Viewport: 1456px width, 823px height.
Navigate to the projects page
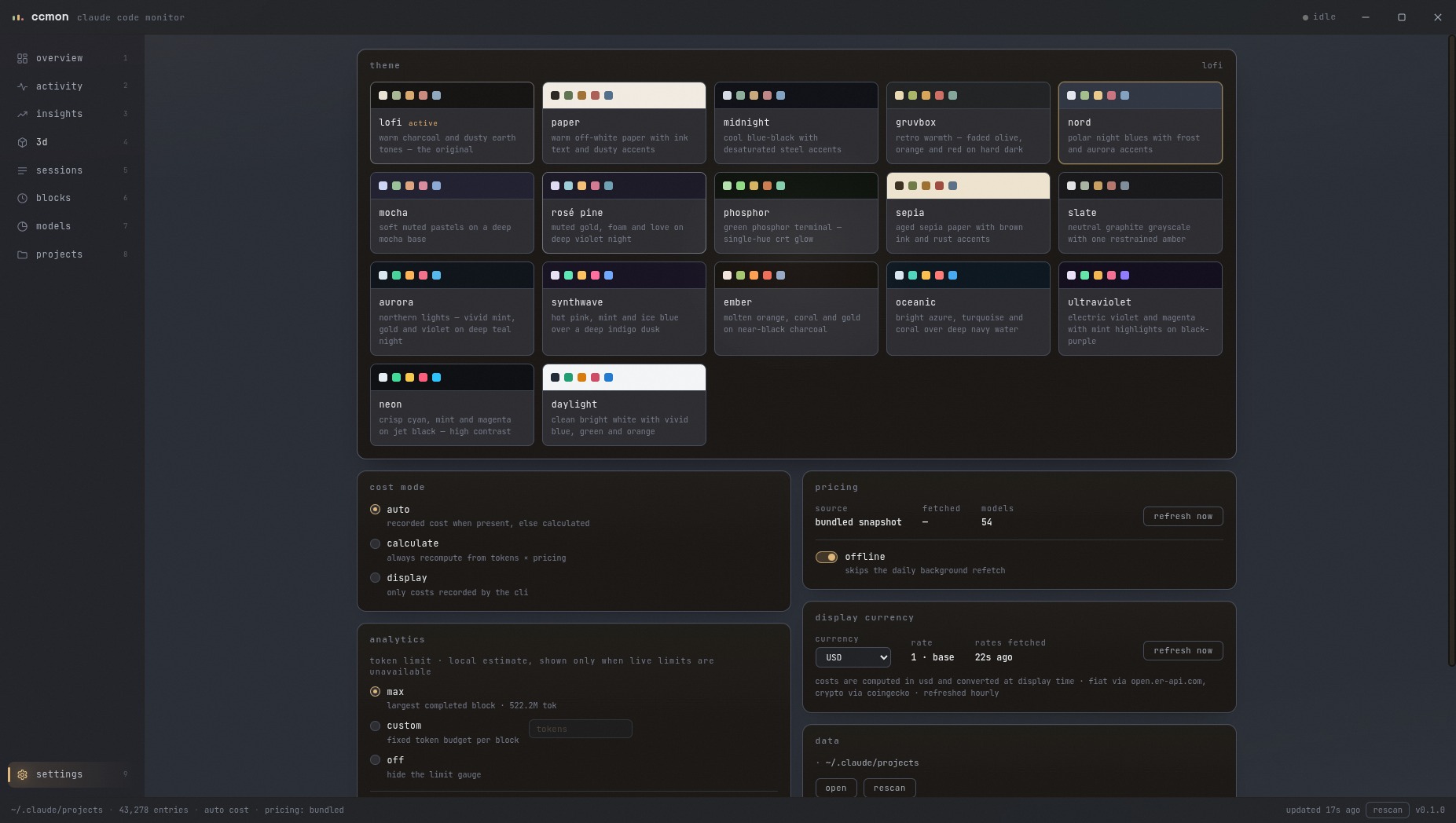[72, 254]
